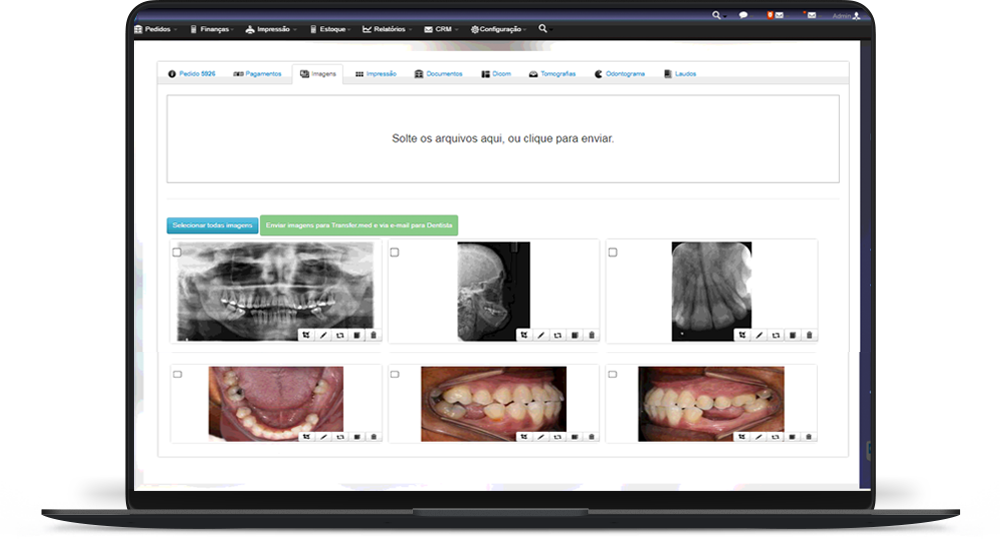Open the Estoque dropdown menu
This screenshot has height=539, width=1000.
click(330, 29)
